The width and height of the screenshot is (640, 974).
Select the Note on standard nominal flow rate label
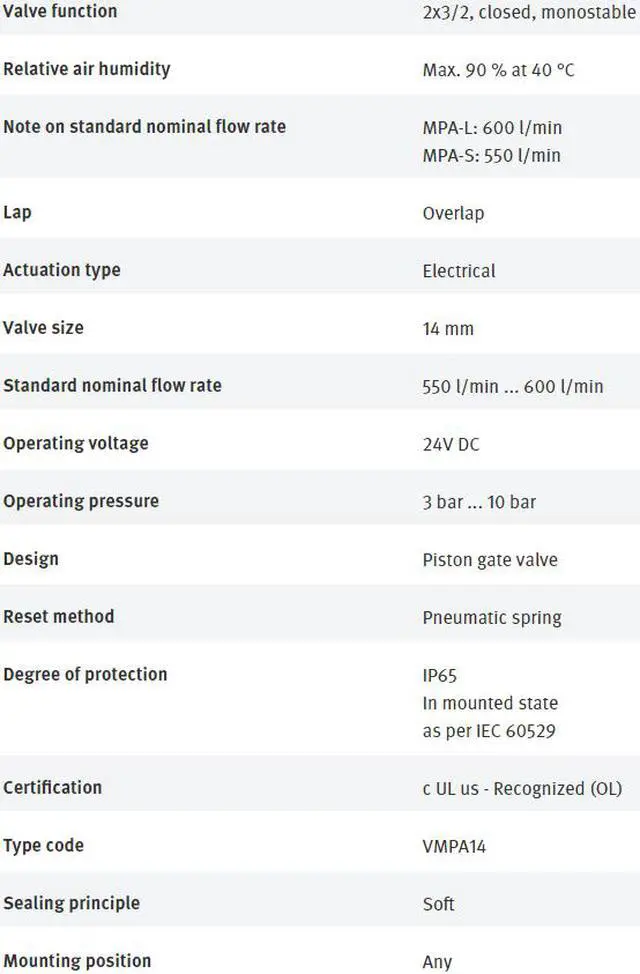(x=144, y=127)
